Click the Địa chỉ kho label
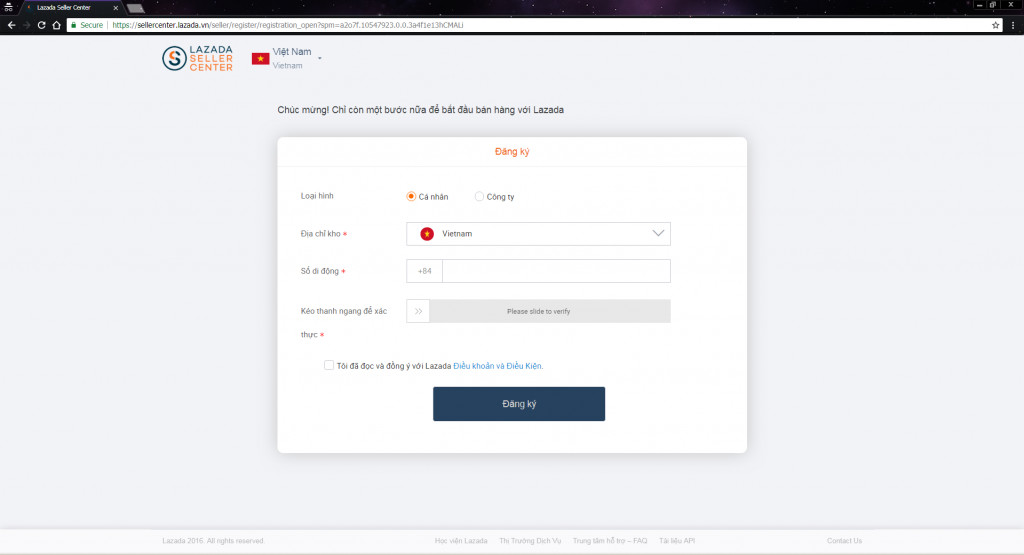Screen dimensions: 1024x555 coord(321,234)
